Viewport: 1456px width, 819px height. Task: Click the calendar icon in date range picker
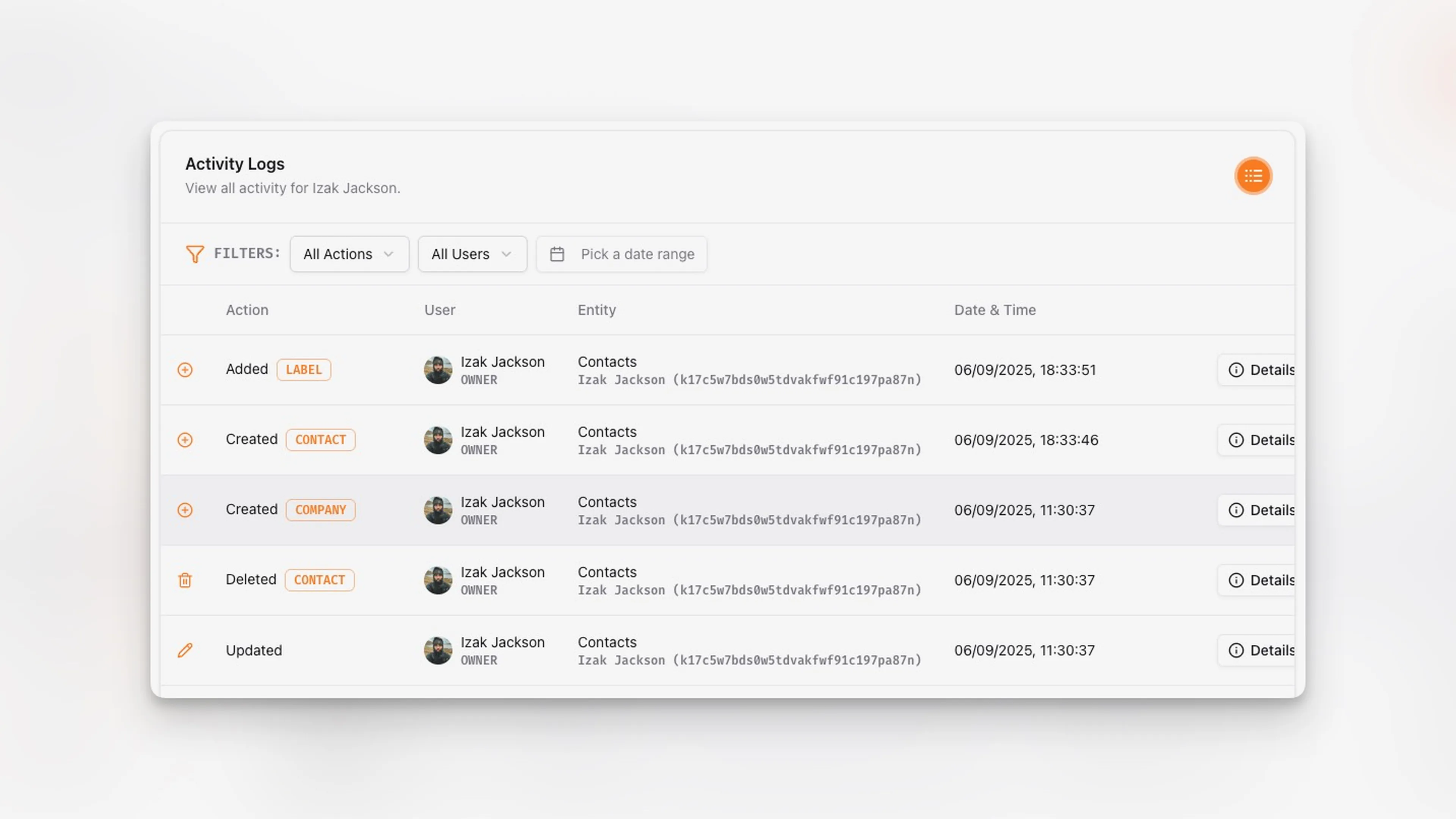557,254
